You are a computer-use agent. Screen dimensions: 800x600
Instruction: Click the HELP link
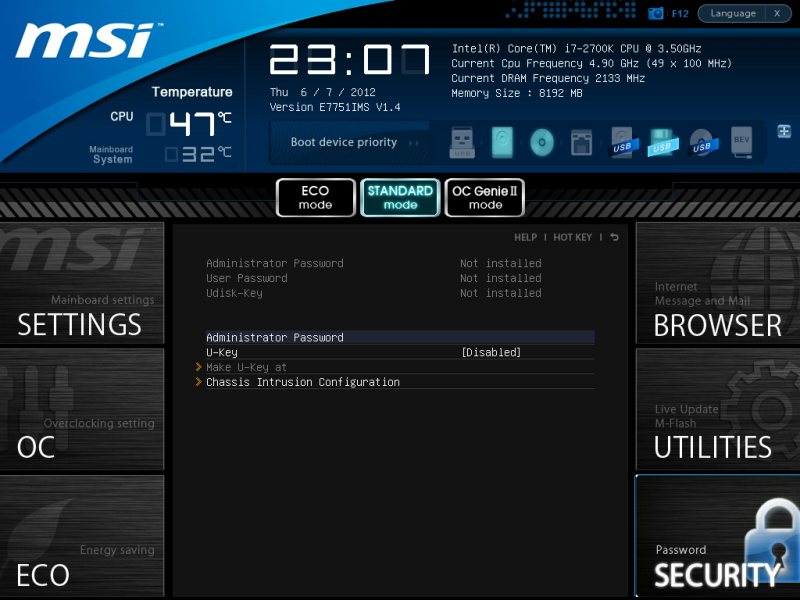525,237
